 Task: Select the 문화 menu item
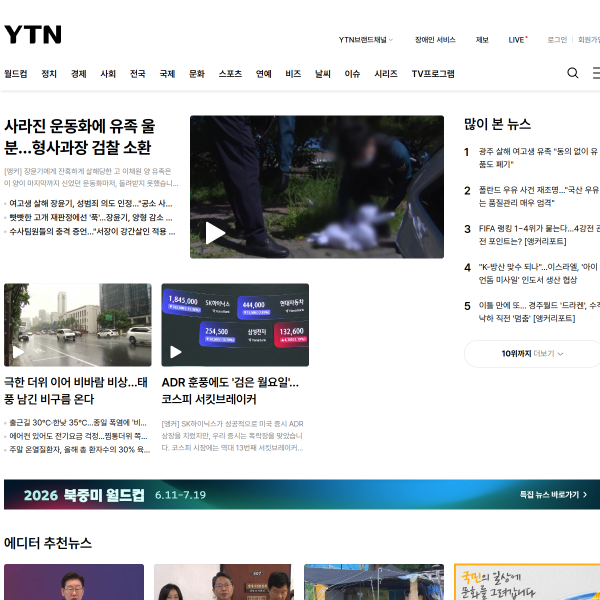(197, 74)
